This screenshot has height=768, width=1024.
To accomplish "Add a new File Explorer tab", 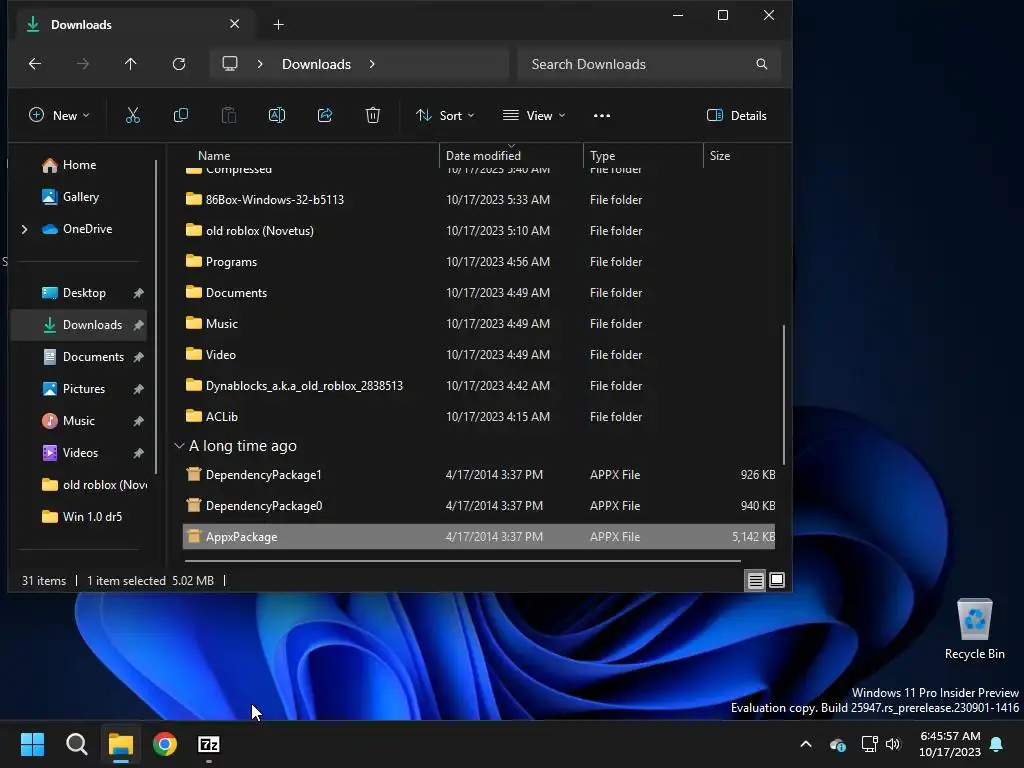I will (x=278, y=25).
